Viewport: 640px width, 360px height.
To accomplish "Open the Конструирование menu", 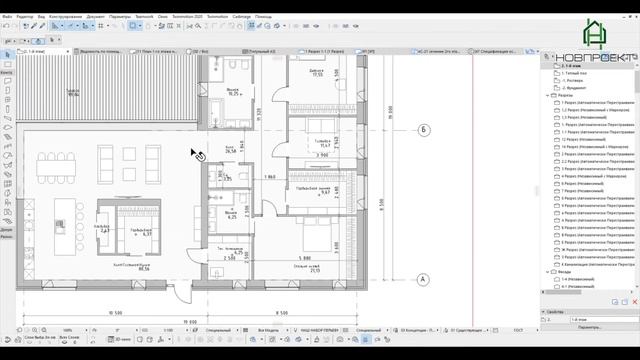I will click(65, 17).
